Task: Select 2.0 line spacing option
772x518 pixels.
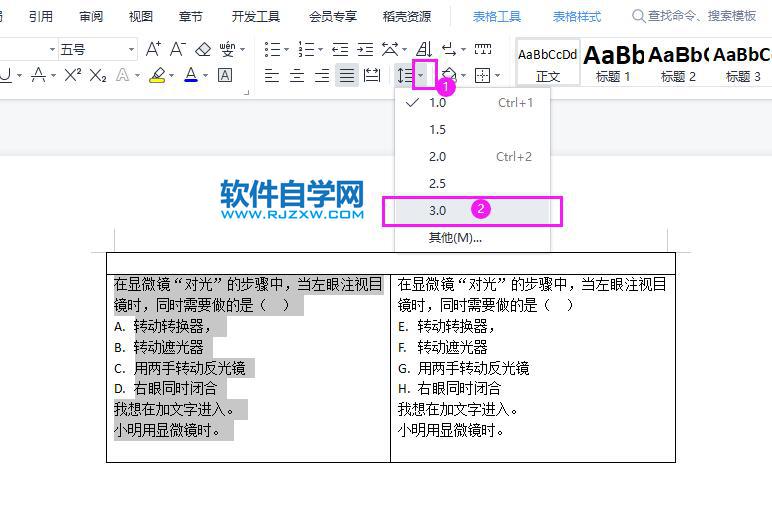Action: pyautogui.click(x=472, y=157)
